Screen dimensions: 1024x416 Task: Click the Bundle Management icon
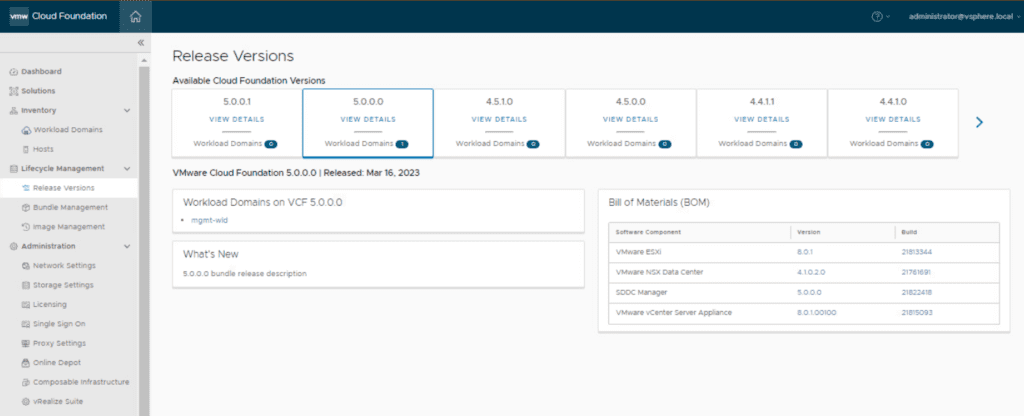click(x=26, y=208)
